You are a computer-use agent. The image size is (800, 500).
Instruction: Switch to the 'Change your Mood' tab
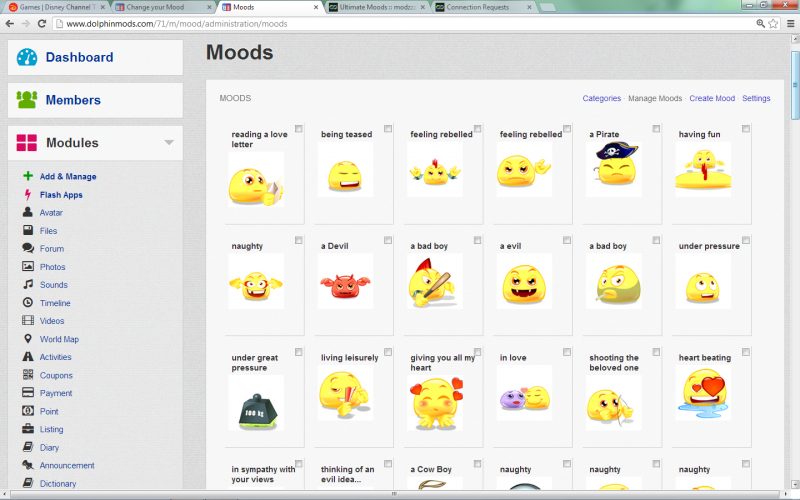coord(163,7)
